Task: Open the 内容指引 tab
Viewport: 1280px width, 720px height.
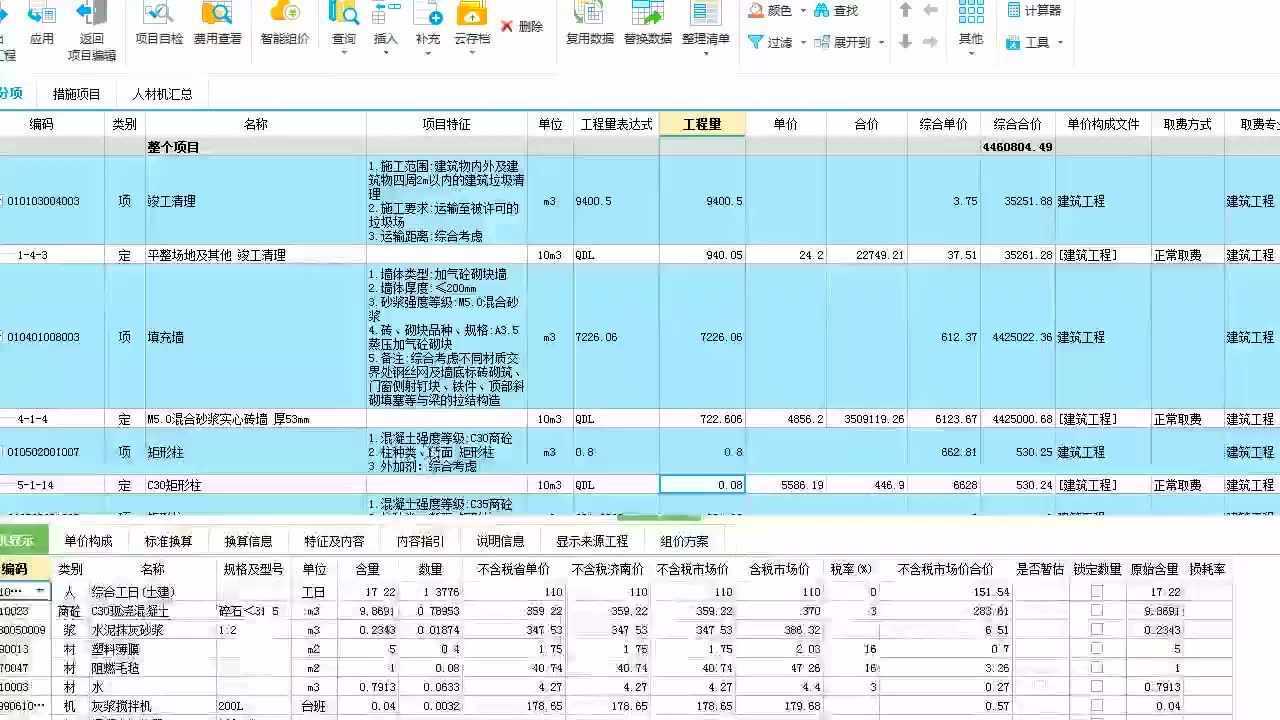Action: [421, 541]
